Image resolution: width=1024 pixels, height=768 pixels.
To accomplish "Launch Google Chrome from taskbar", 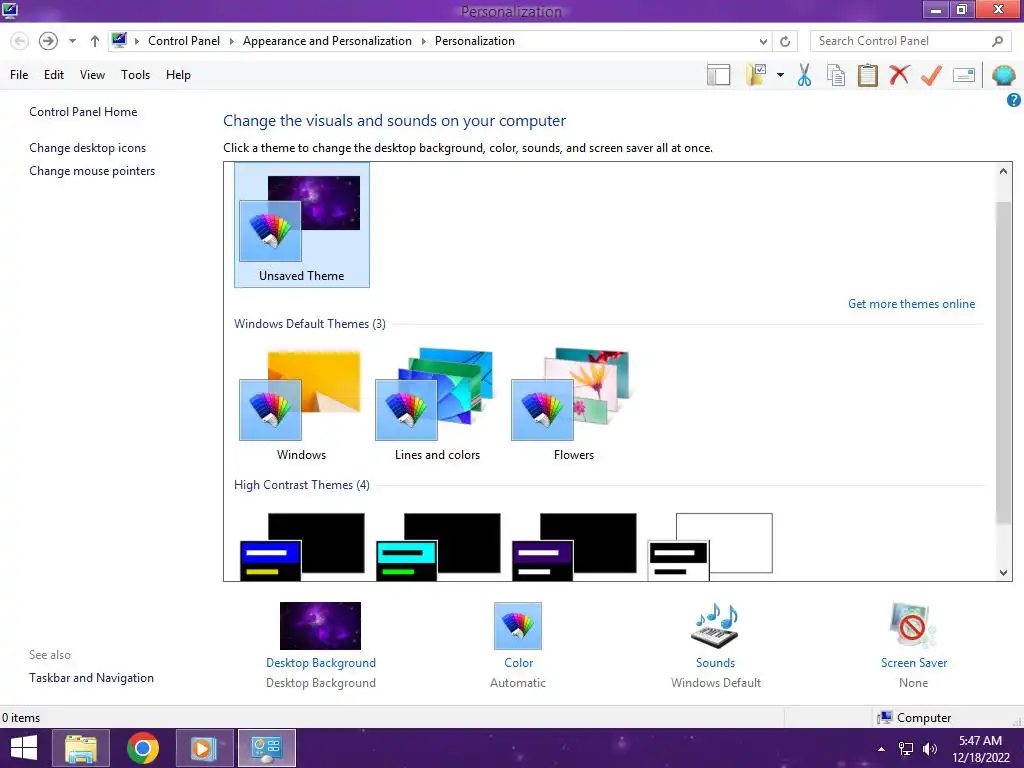I will [143, 748].
